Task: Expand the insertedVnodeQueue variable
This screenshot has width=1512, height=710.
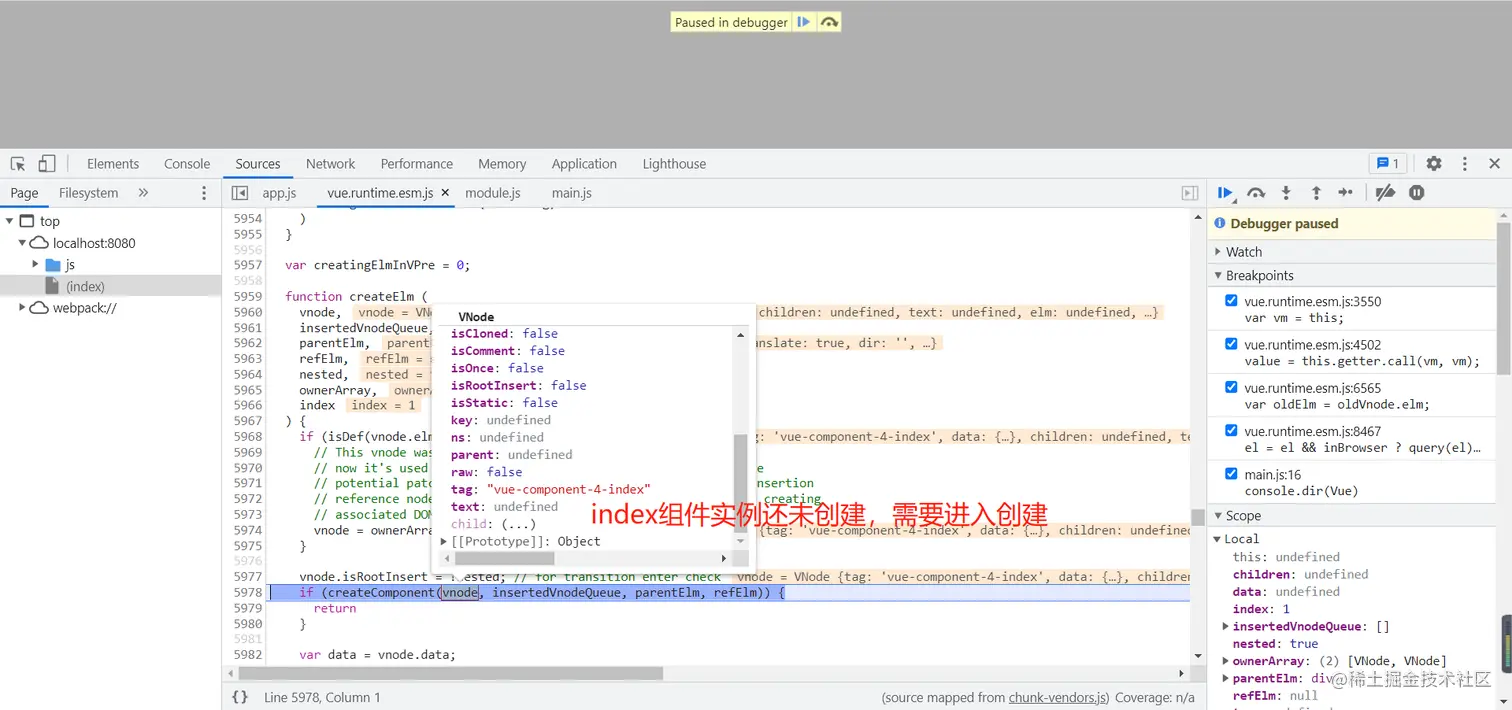Action: click(1227, 627)
